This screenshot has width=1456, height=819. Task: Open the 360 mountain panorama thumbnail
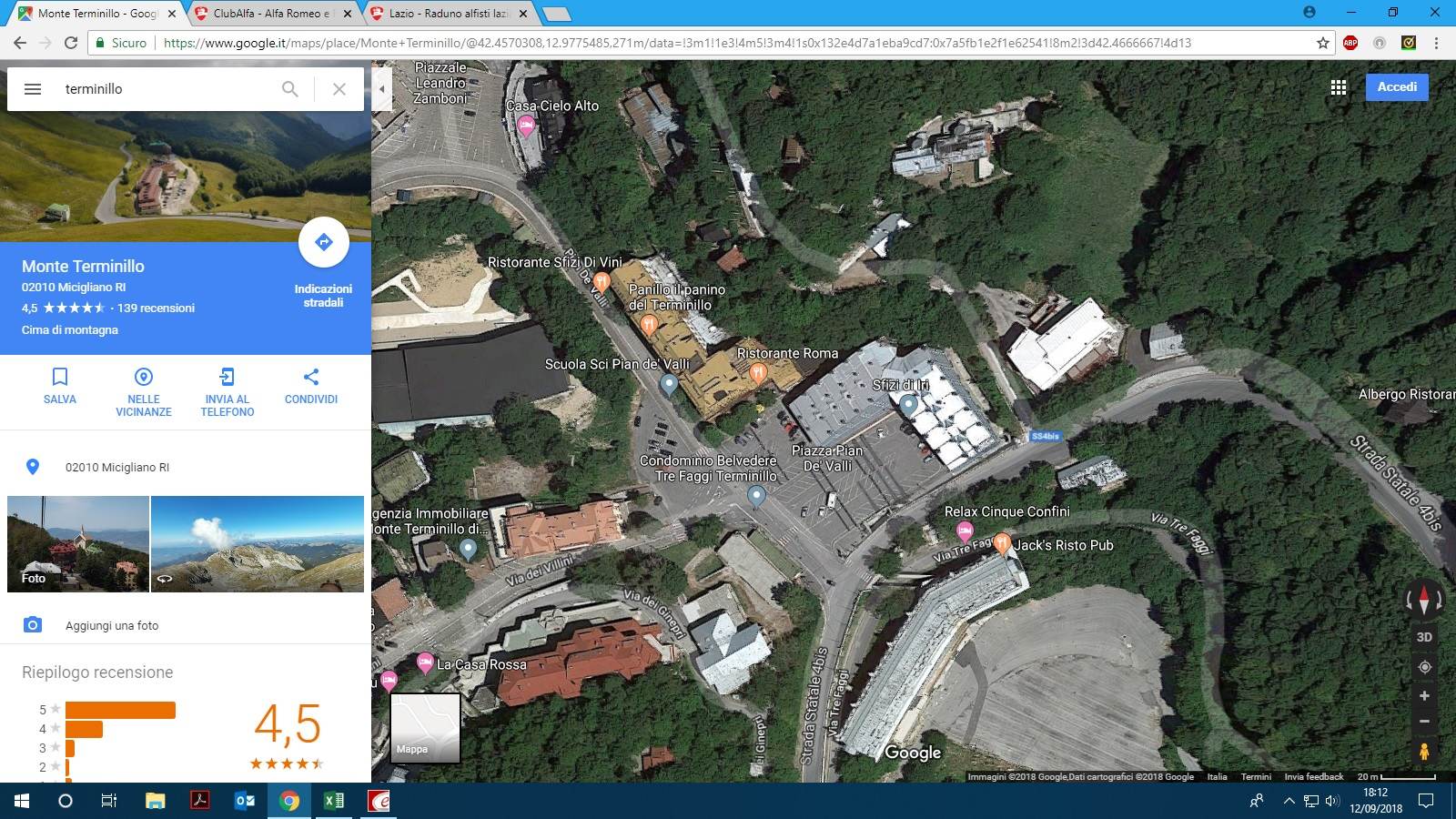(x=258, y=544)
